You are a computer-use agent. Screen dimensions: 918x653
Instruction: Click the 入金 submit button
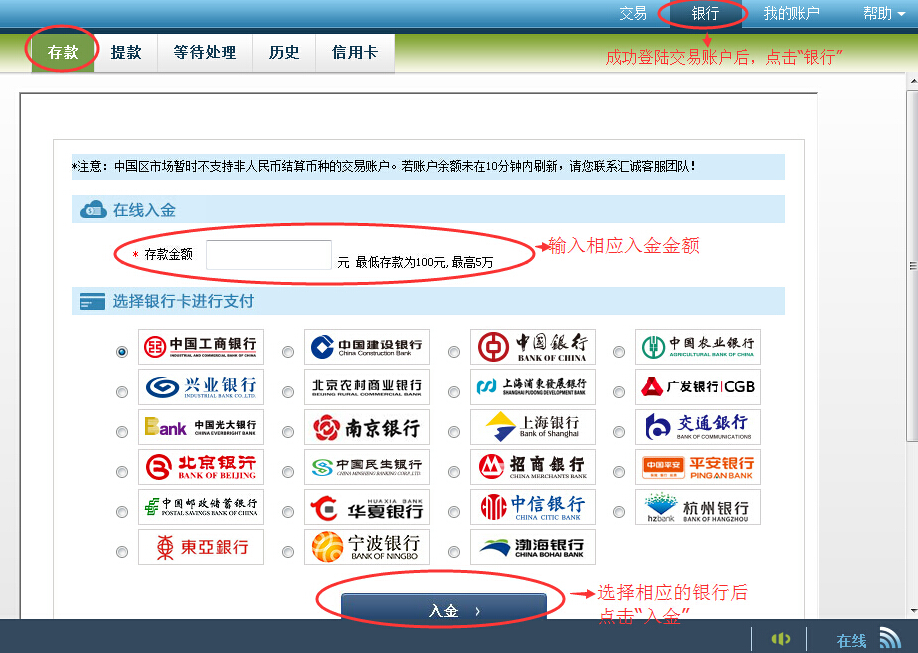pos(444,608)
